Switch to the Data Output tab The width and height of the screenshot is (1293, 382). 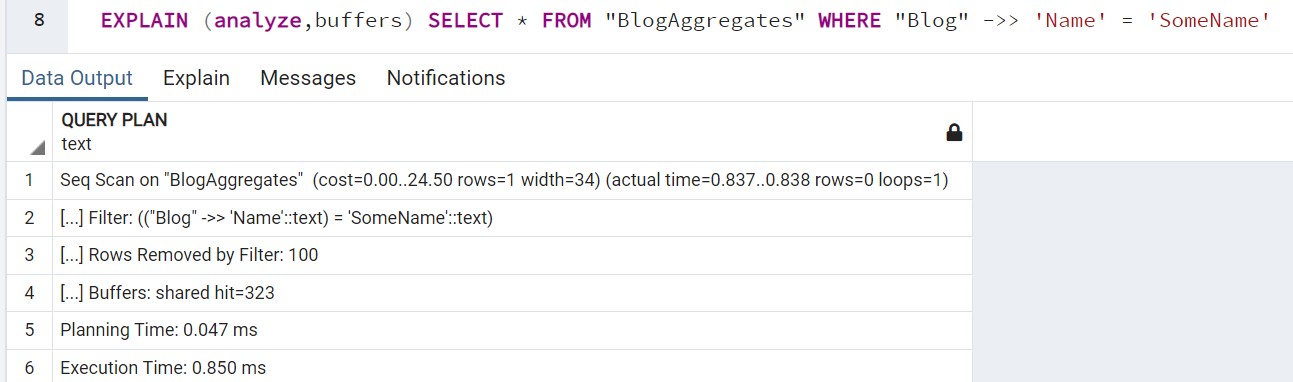[x=77, y=78]
